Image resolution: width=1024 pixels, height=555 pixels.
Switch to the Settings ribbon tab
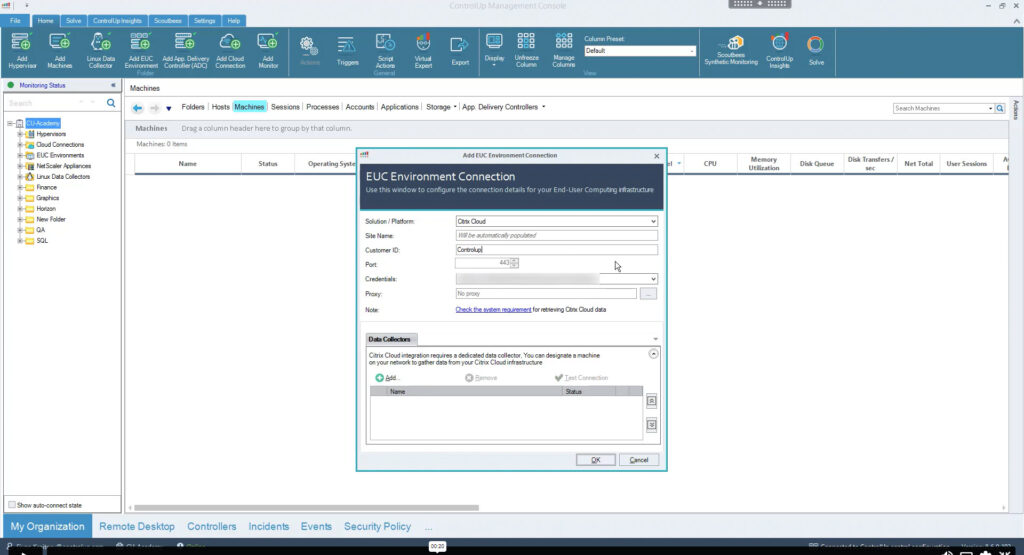[204, 20]
